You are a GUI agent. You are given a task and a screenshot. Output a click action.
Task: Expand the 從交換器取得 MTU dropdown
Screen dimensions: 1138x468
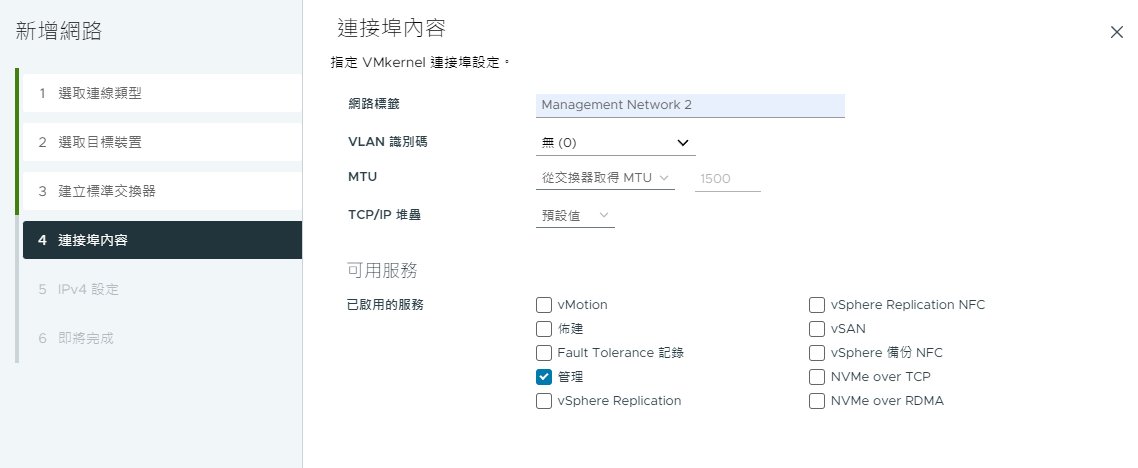click(x=605, y=178)
